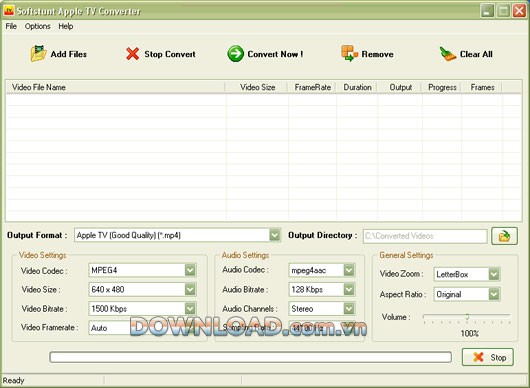
Task: Expand the Audio Channels dropdown
Action: point(349,309)
